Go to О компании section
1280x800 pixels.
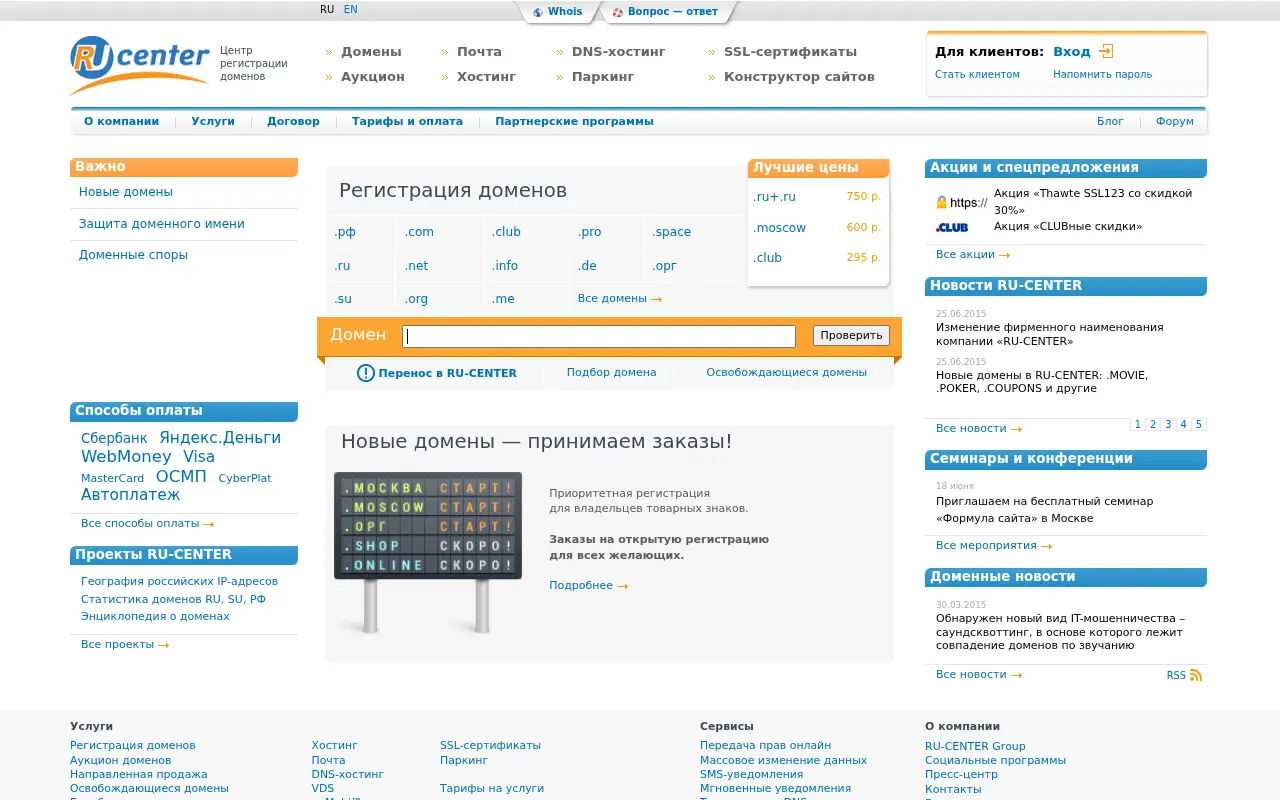click(x=122, y=121)
